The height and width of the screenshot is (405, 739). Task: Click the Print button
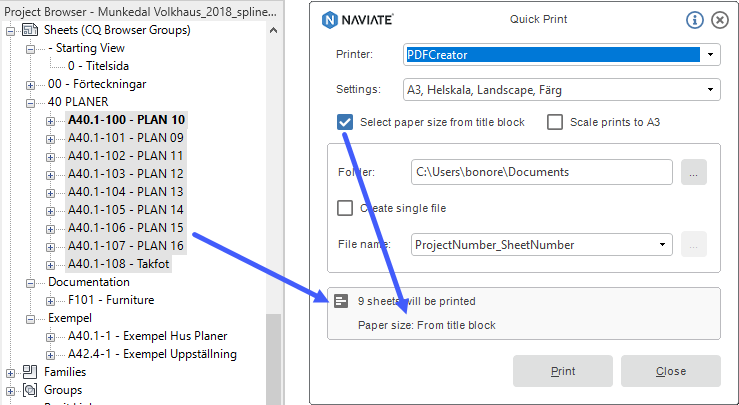point(563,371)
